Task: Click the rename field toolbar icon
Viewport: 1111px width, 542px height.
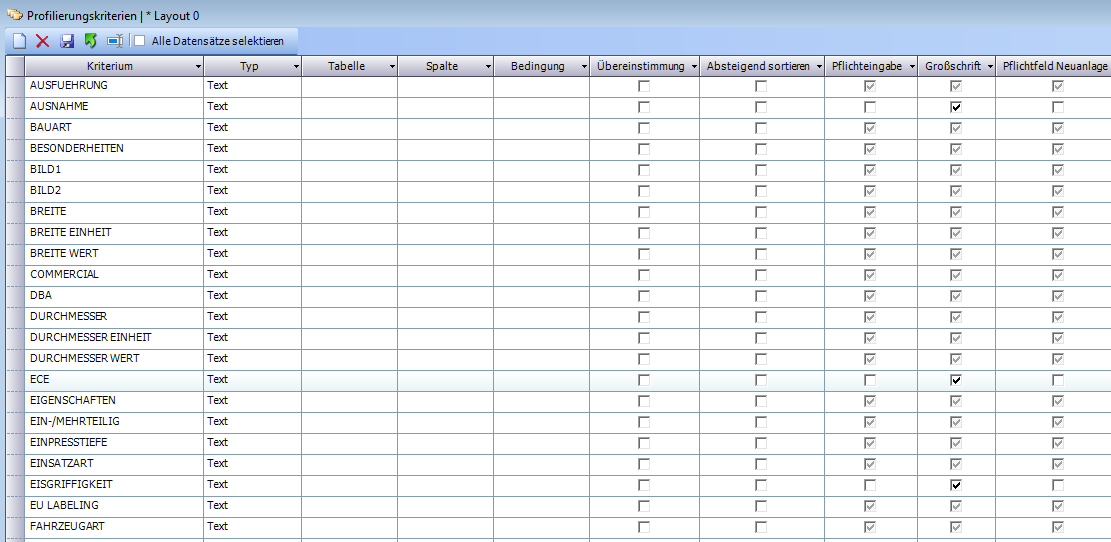Action: point(115,41)
